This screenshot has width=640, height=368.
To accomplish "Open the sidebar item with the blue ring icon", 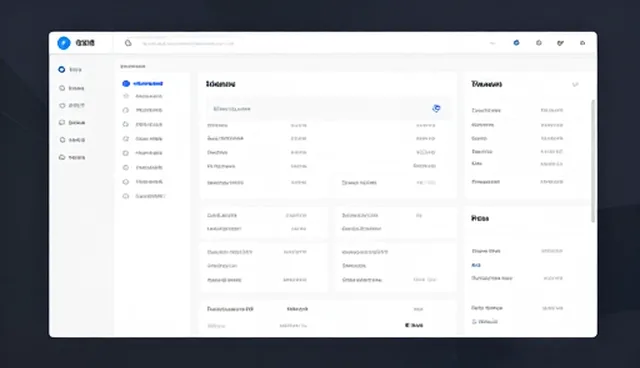I will pyautogui.click(x=70, y=69).
